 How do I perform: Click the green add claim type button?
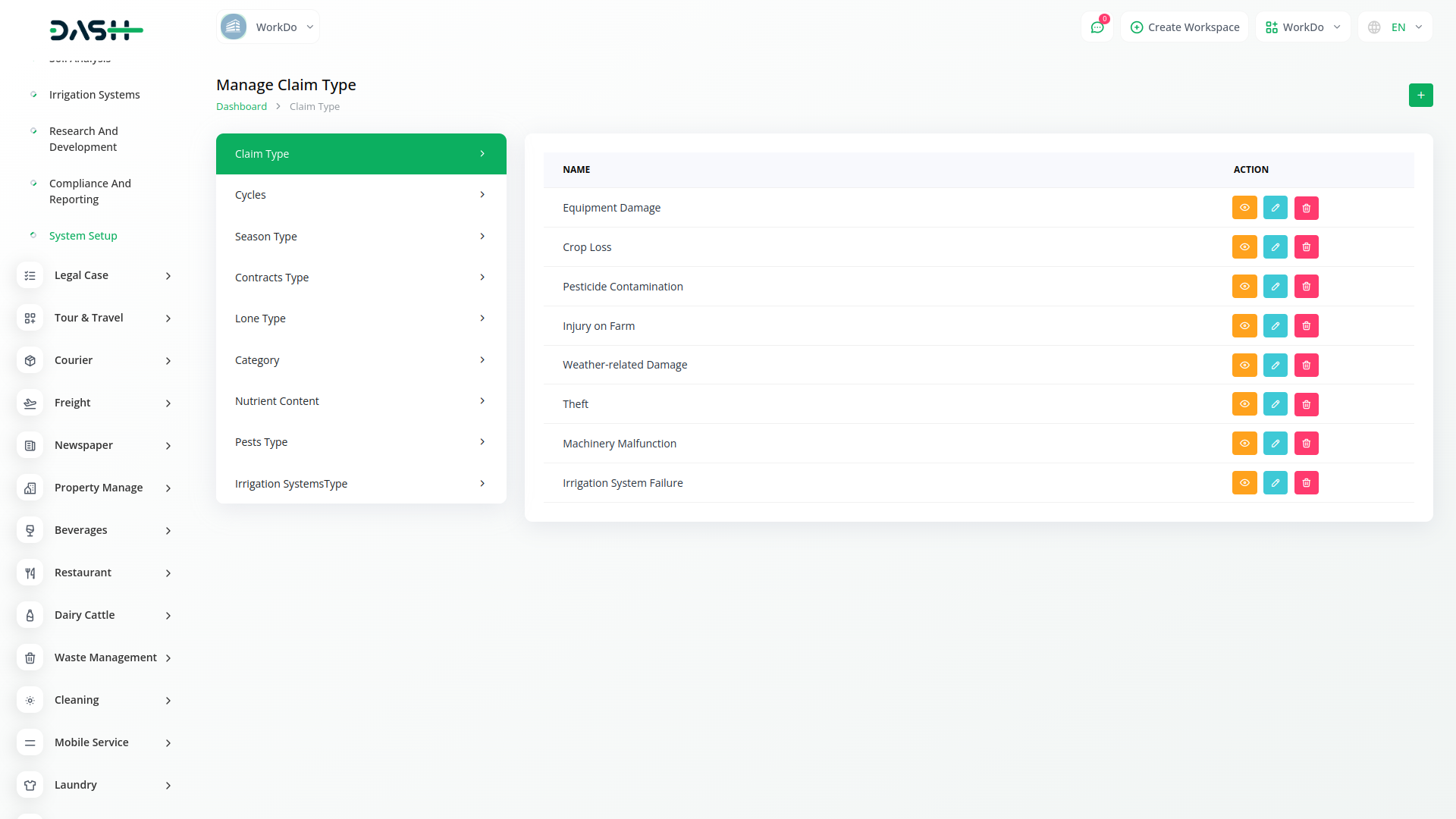1420,95
